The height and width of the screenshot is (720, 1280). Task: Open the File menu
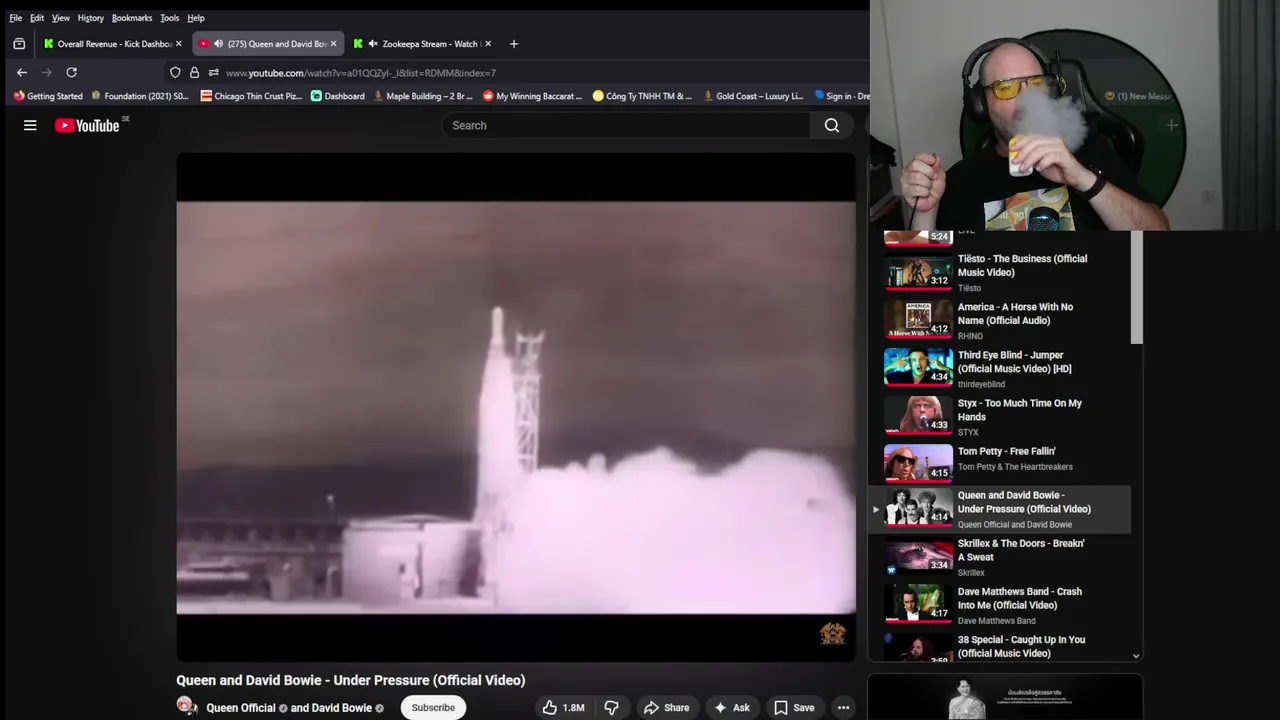16,18
